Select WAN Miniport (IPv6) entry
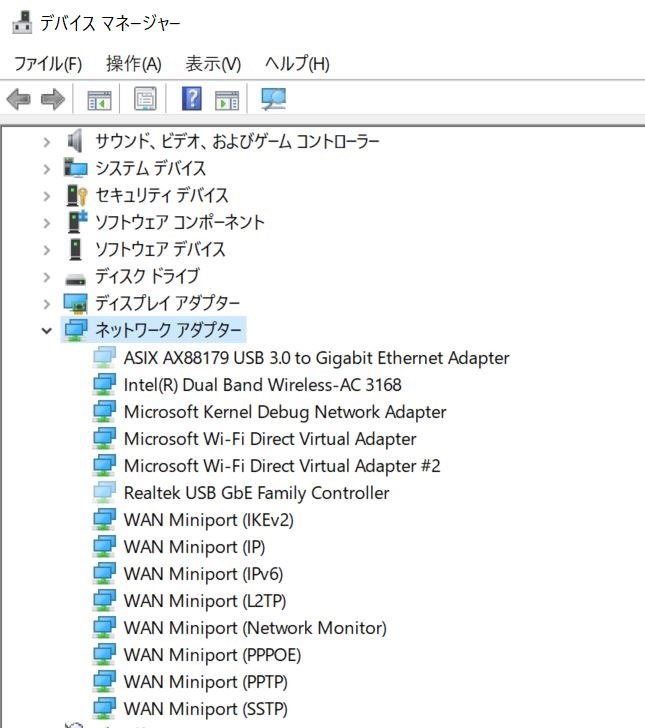645x728 pixels. (x=203, y=574)
